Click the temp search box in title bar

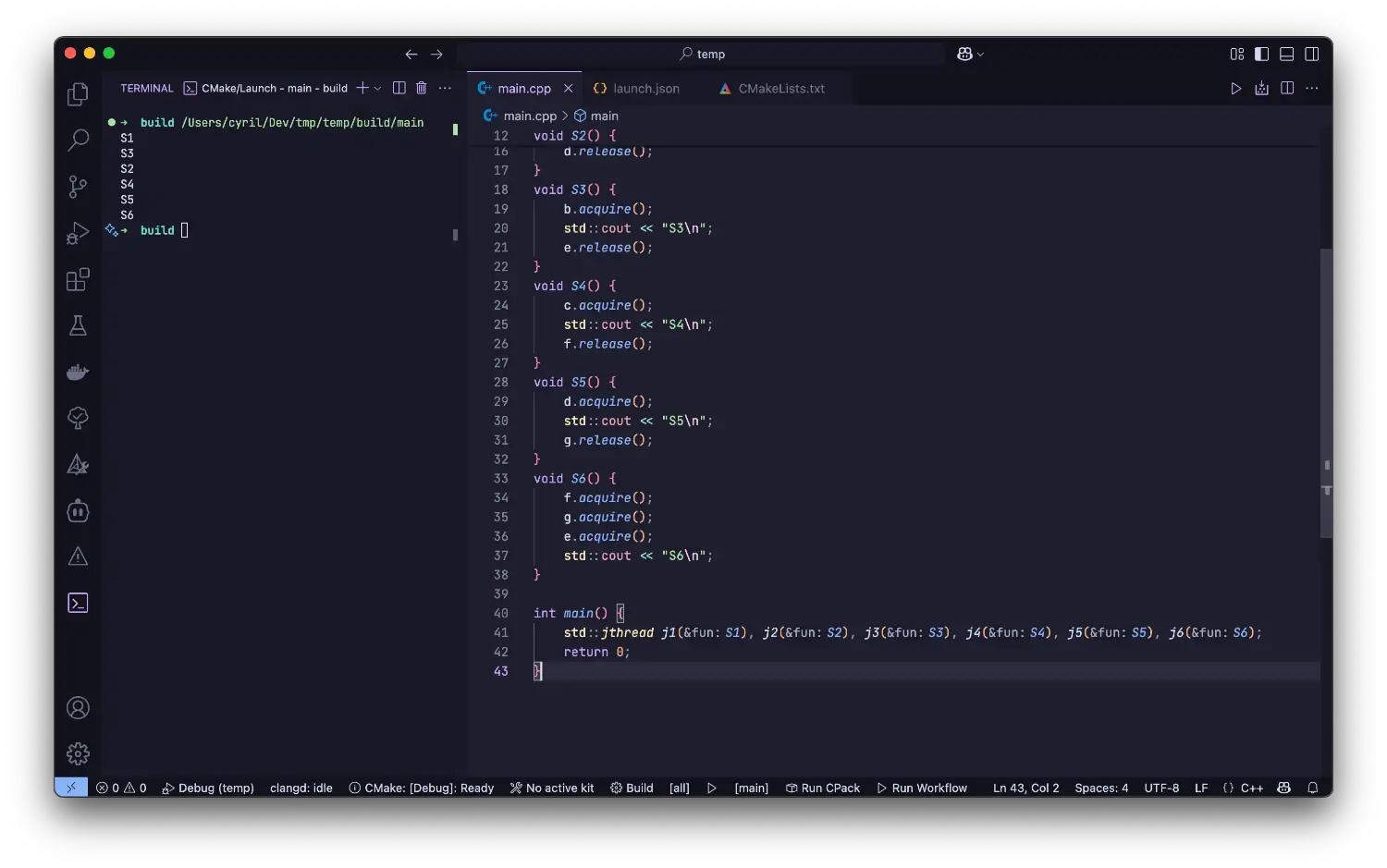[x=702, y=55]
